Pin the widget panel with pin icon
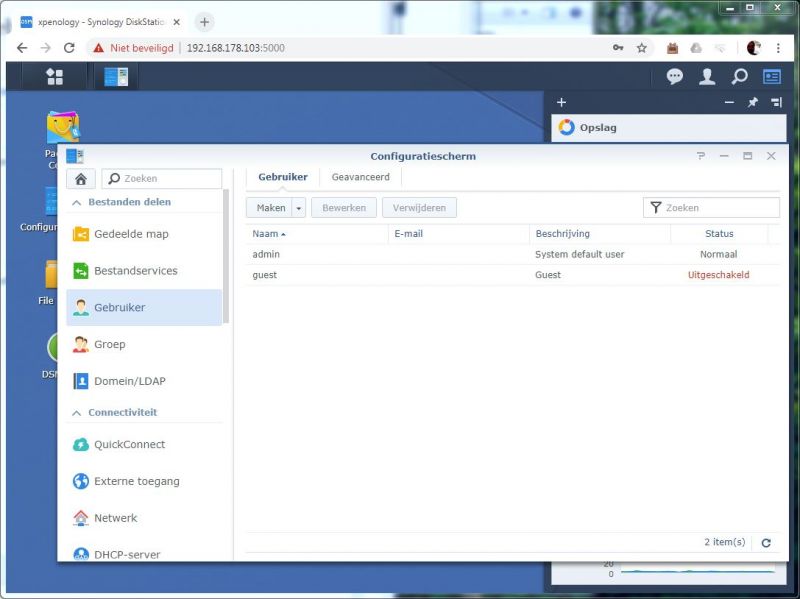Image resolution: width=800 pixels, height=599 pixels. [x=753, y=102]
